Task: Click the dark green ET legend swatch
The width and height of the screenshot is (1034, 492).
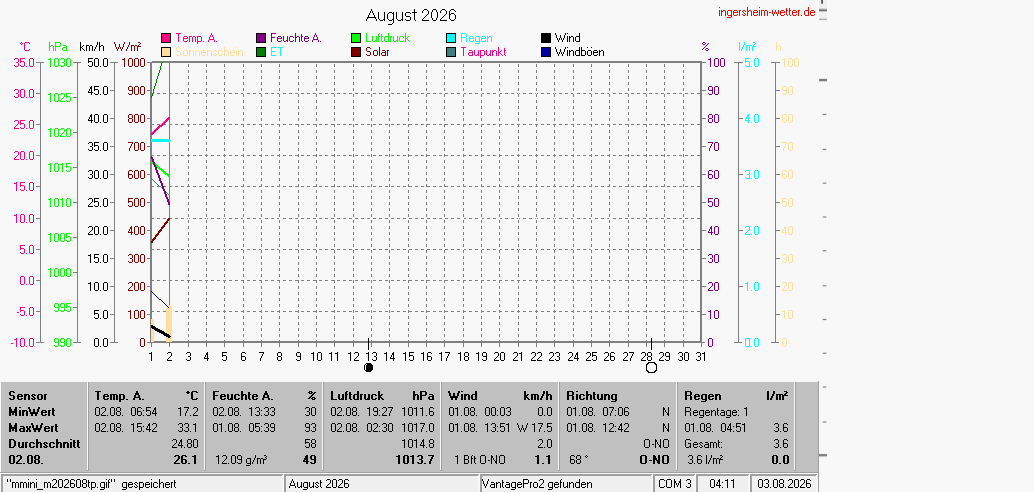Action: pos(261,51)
